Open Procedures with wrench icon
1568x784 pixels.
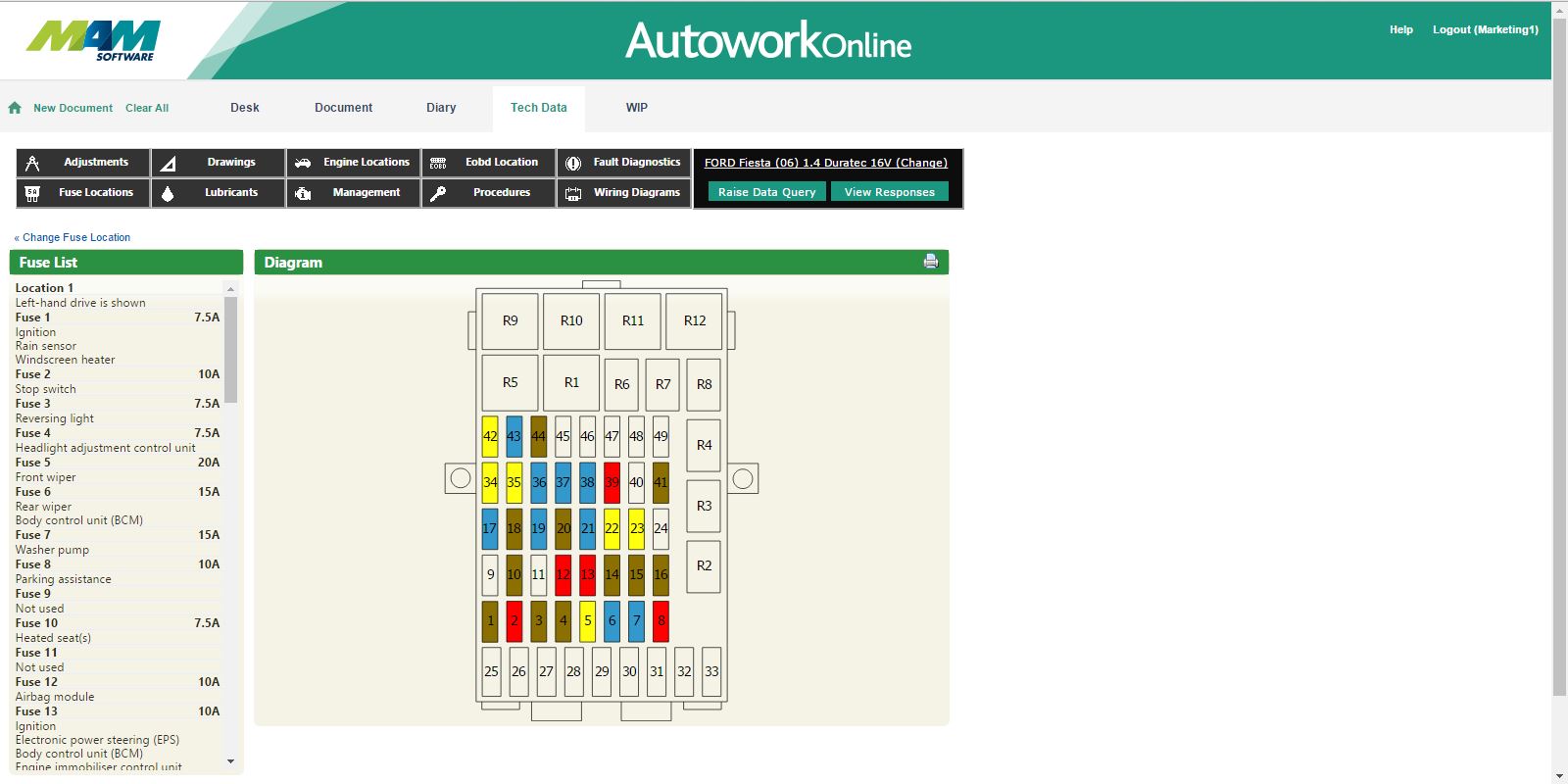coord(489,193)
